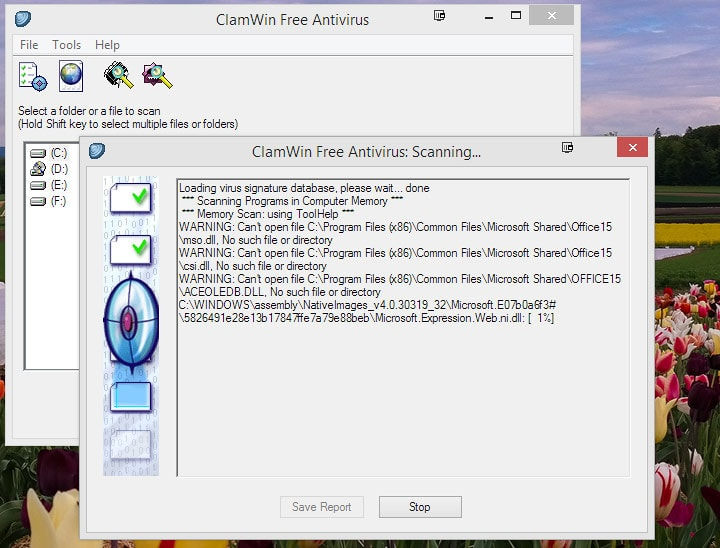The width and height of the screenshot is (720, 548).
Task: Click the round scanning target graphic
Action: click(131, 322)
